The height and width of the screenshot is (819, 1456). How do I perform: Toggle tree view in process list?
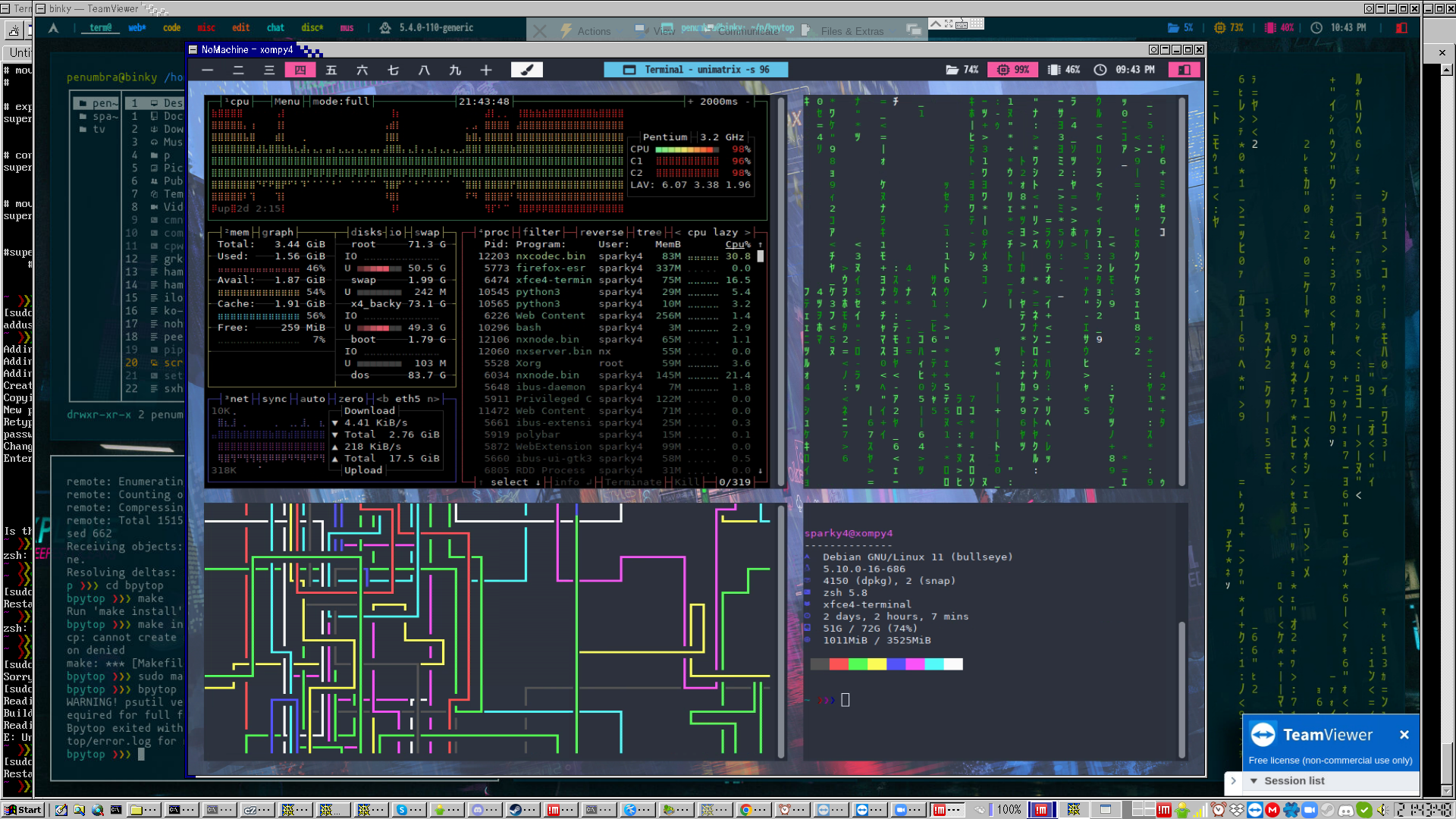tap(648, 232)
